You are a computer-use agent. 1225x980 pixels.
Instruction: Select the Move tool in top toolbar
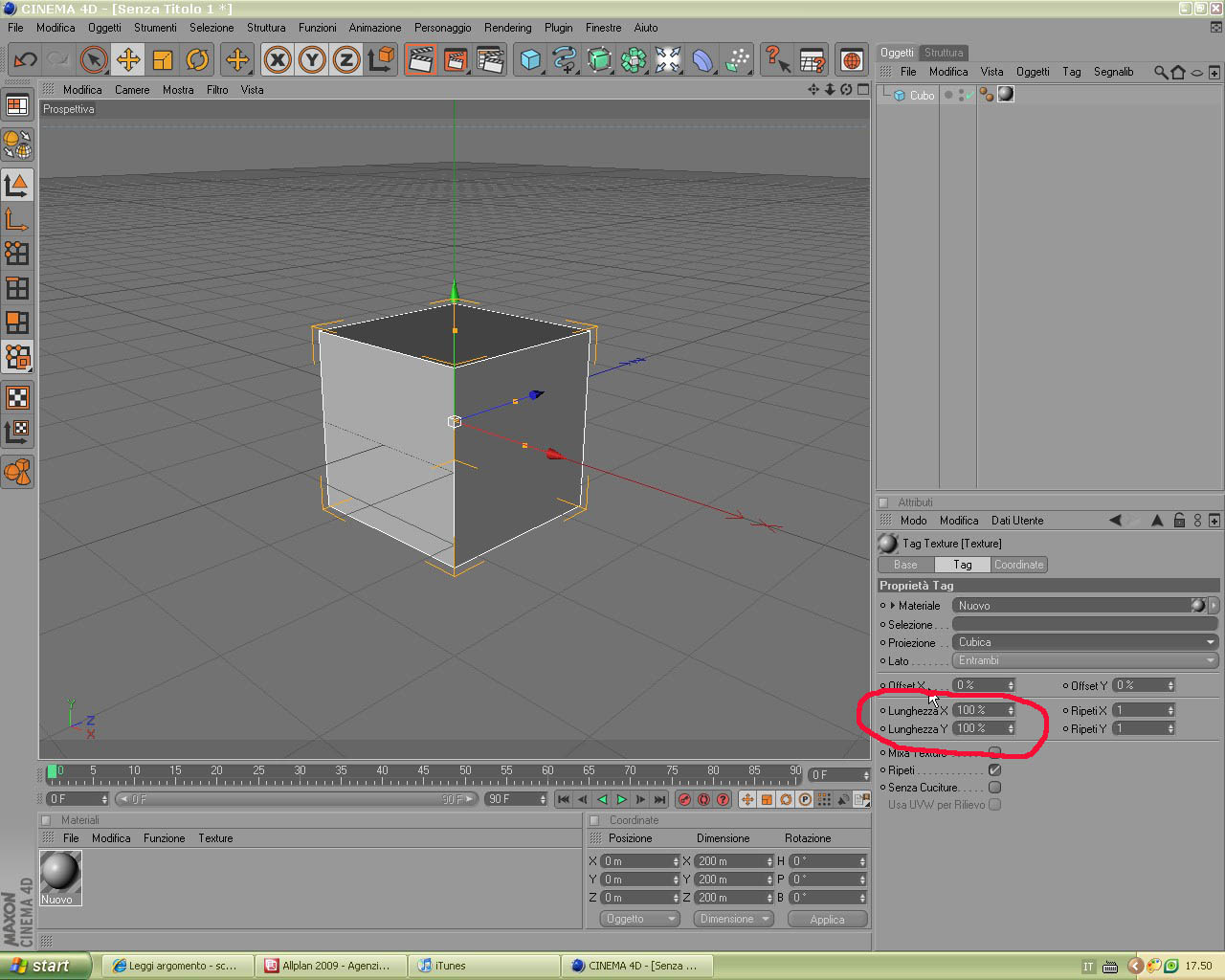click(x=127, y=60)
